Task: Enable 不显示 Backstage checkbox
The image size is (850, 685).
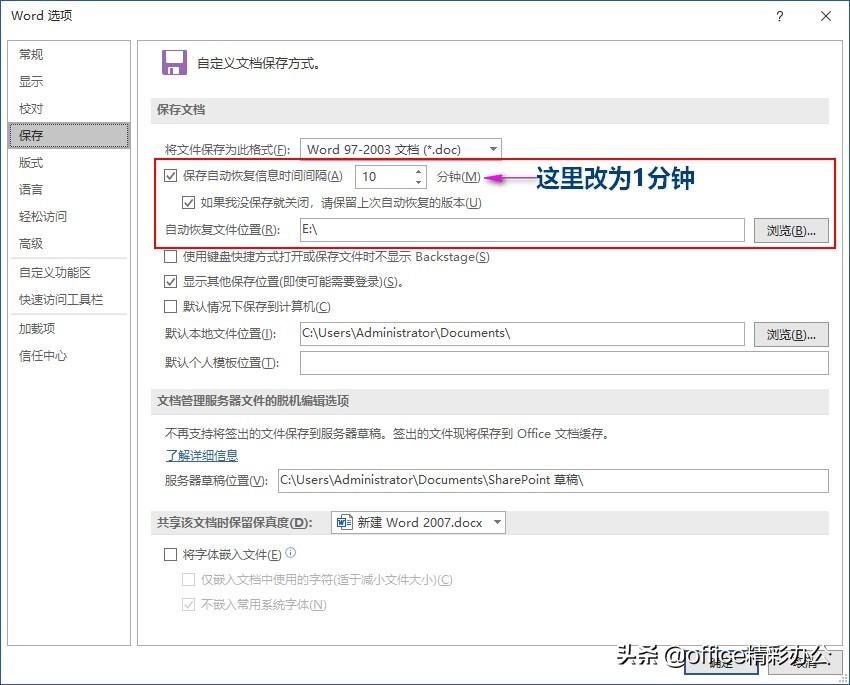Action: [170, 256]
